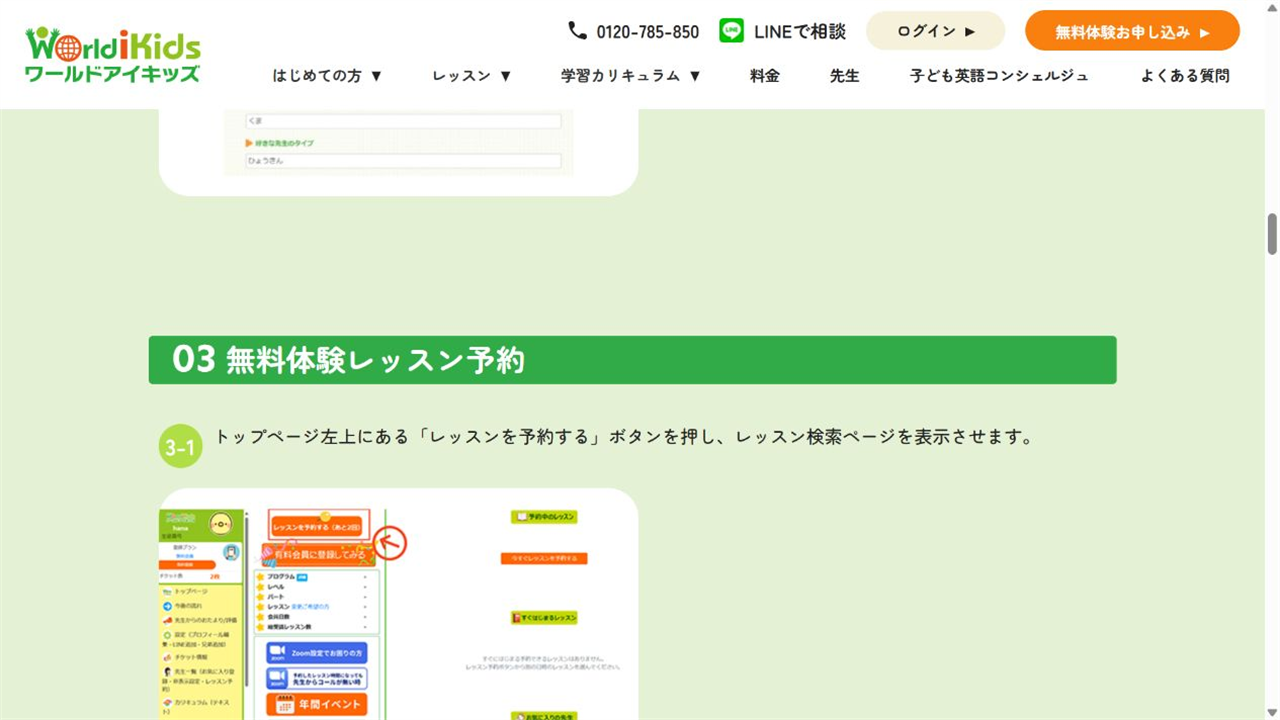This screenshot has width=1280, height=720.
Task: Open the WorldiKids logo home link
Action: tap(113, 54)
